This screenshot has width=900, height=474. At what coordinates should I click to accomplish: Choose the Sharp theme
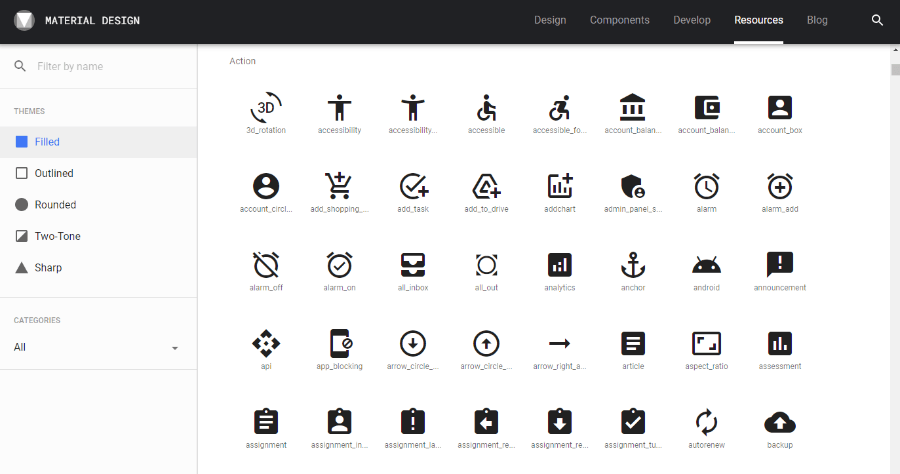(x=98, y=268)
